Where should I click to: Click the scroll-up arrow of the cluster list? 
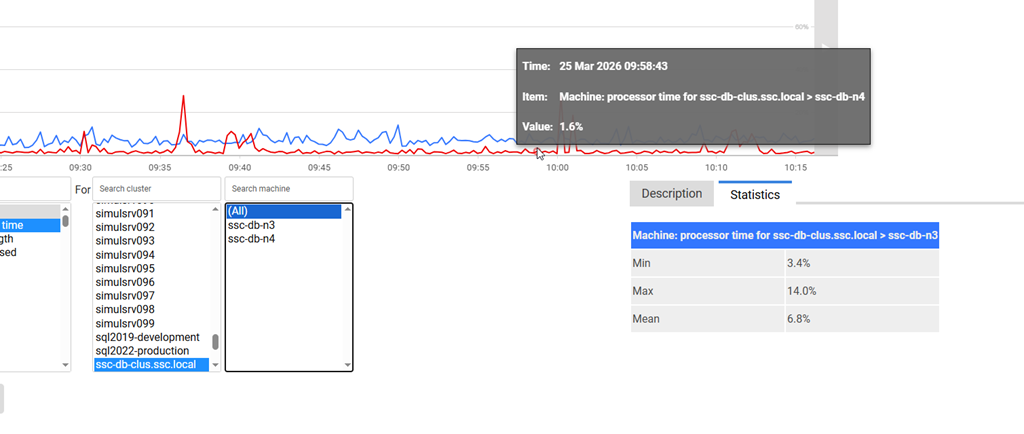(x=215, y=210)
